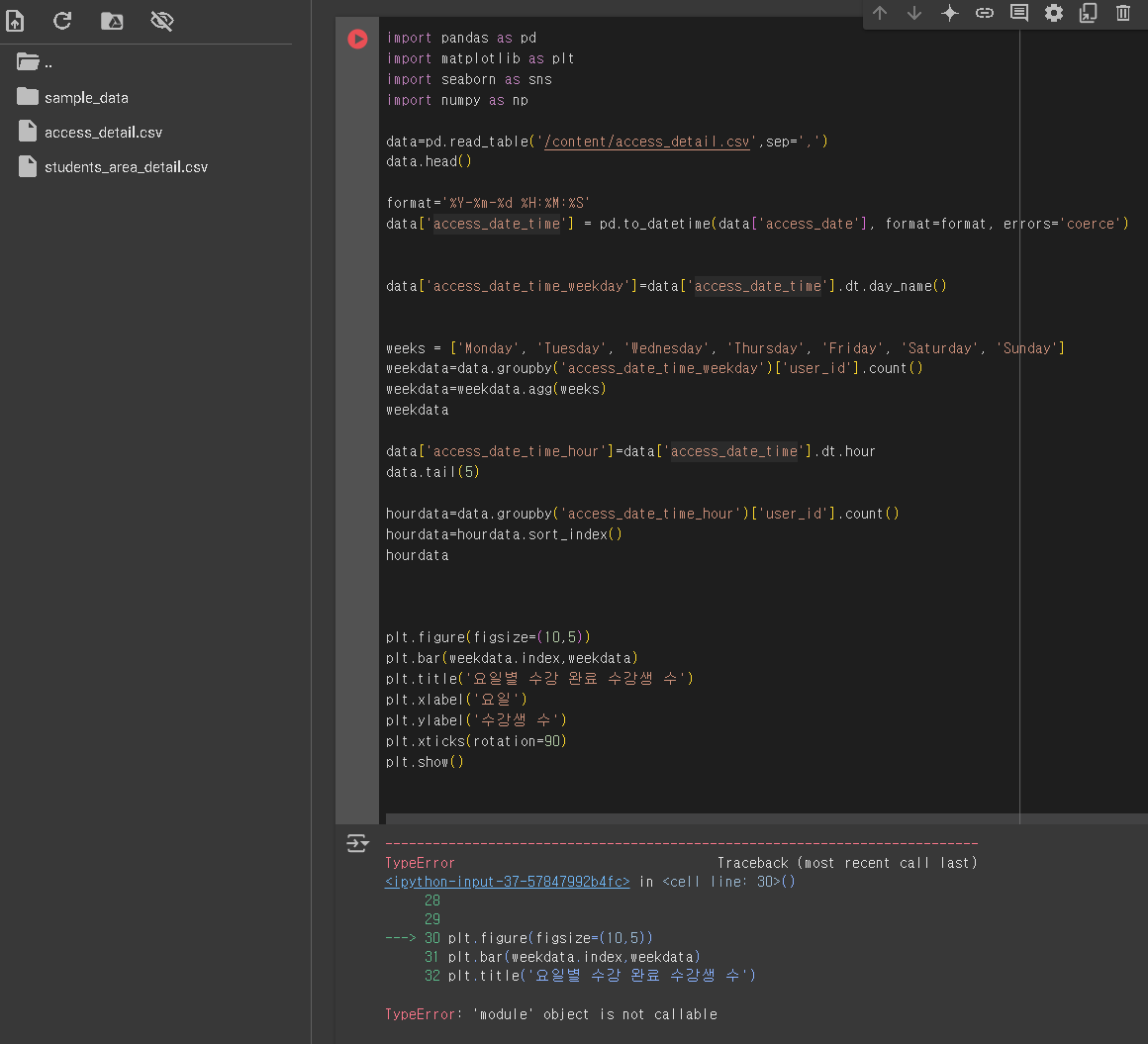Image resolution: width=1148 pixels, height=1044 pixels.
Task: Click the 'data.head()' code line
Action: [x=430, y=162]
